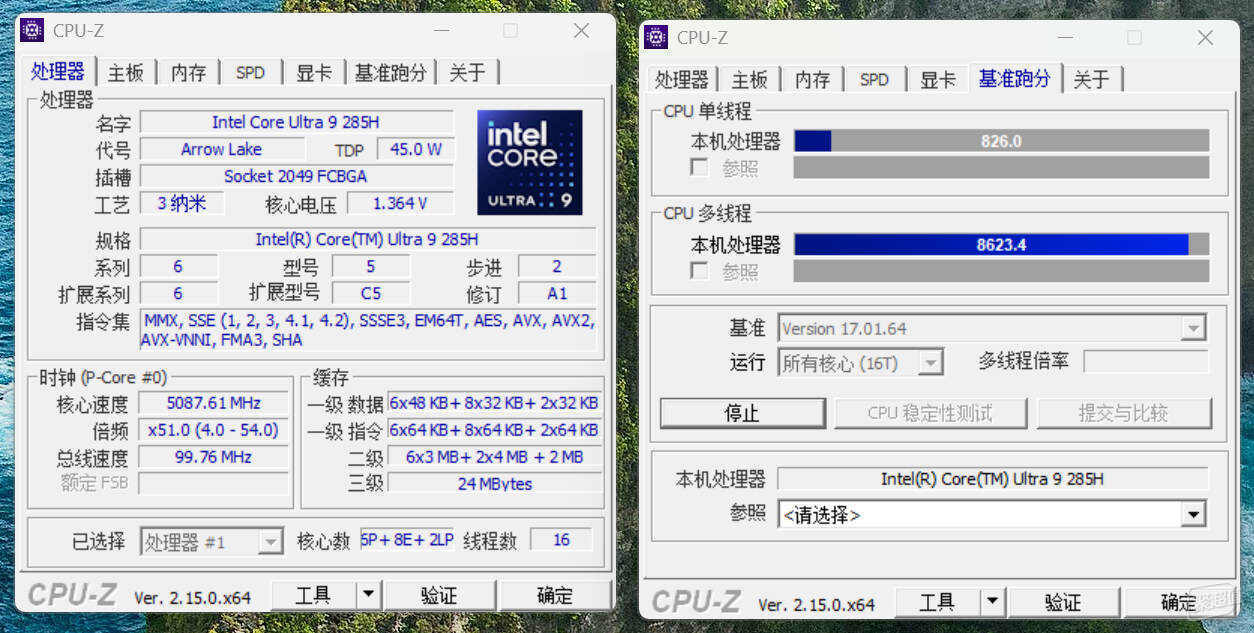Click the 核心数 value 5P + 8E + 2LP
1254x633 pixels.
click(x=407, y=540)
